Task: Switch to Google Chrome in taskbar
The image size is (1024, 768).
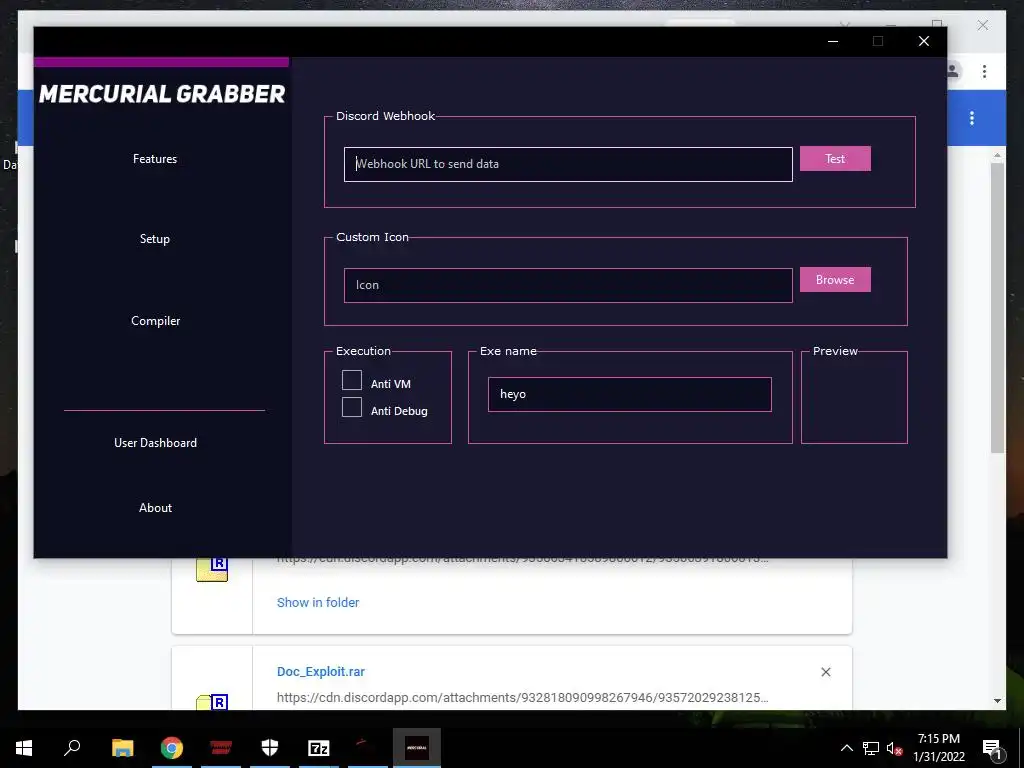Action: 172,748
